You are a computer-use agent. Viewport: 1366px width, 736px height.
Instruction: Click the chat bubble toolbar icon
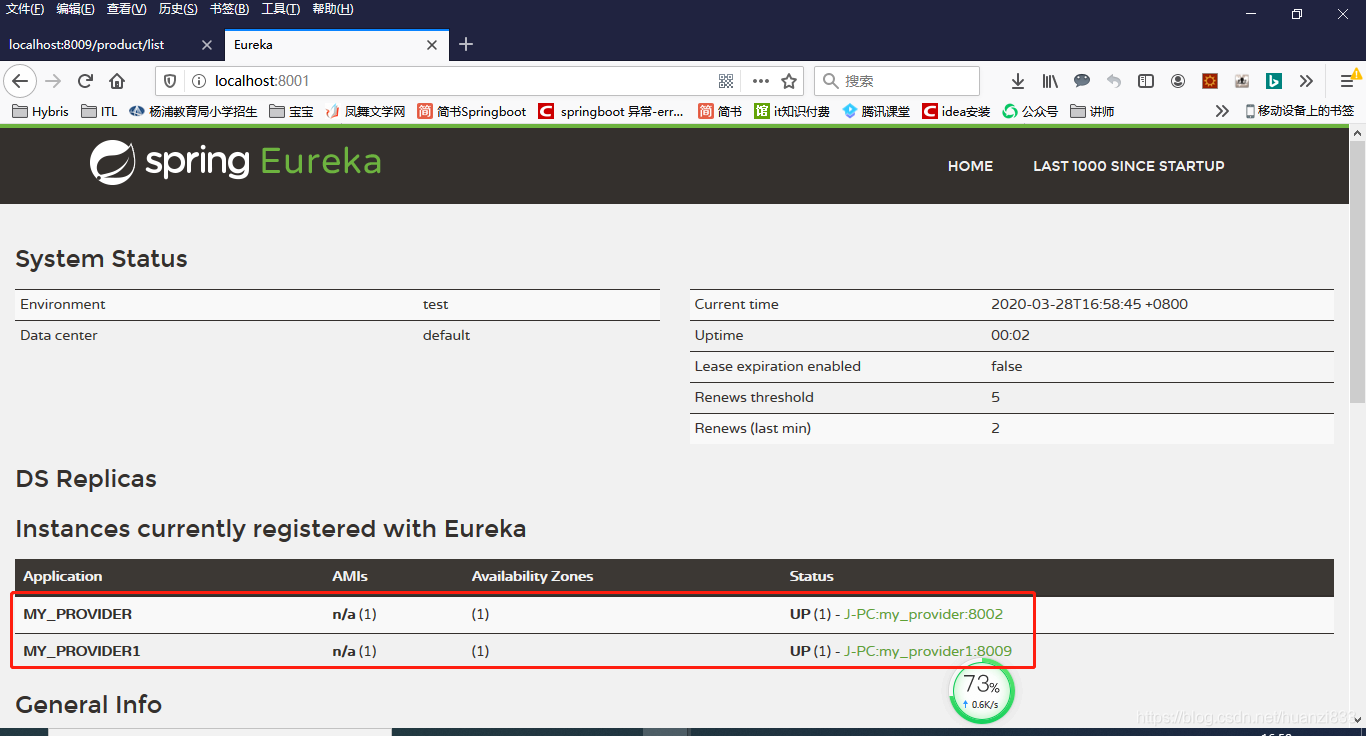click(x=1082, y=81)
